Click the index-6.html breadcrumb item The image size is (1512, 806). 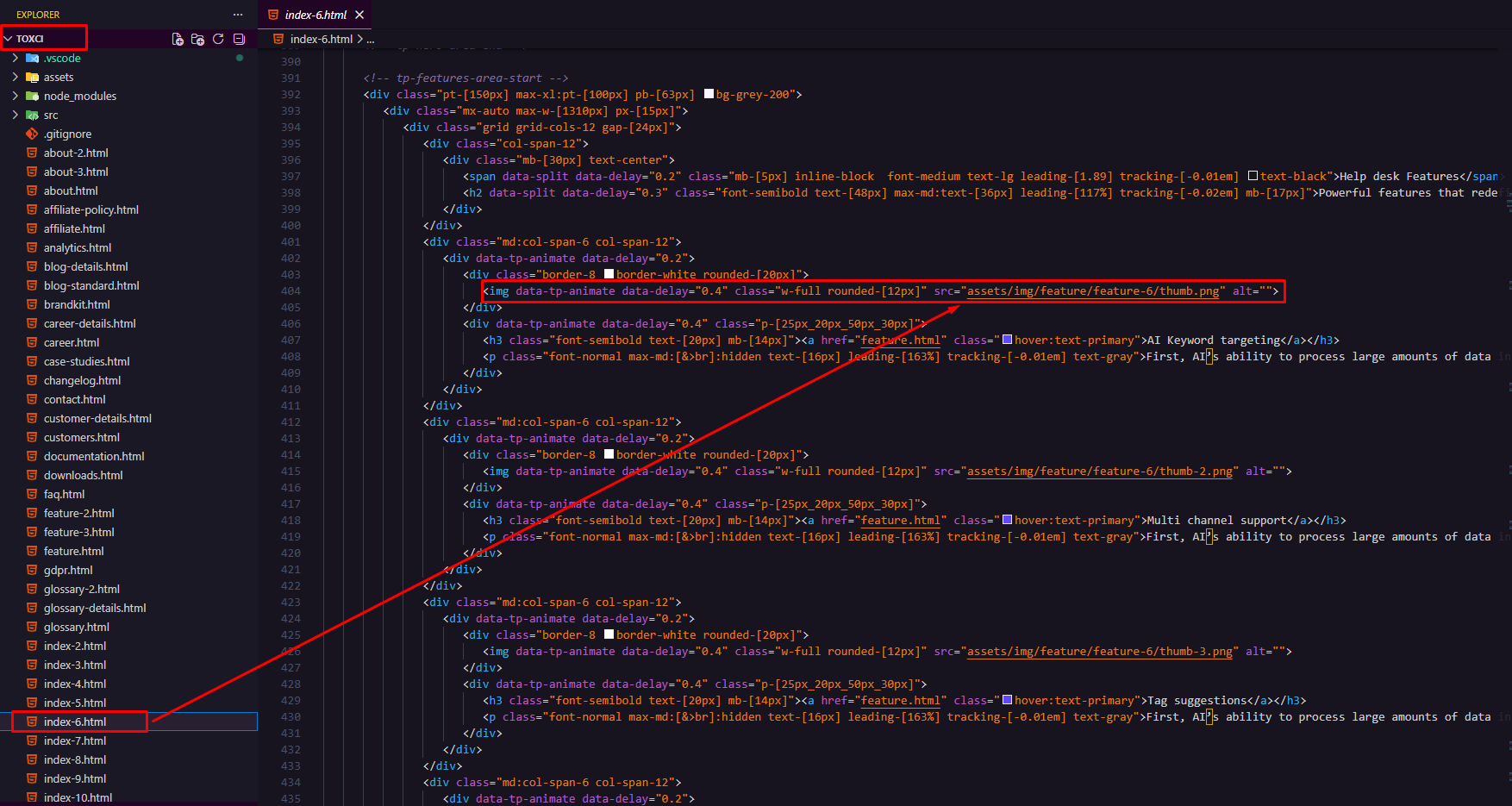point(321,39)
